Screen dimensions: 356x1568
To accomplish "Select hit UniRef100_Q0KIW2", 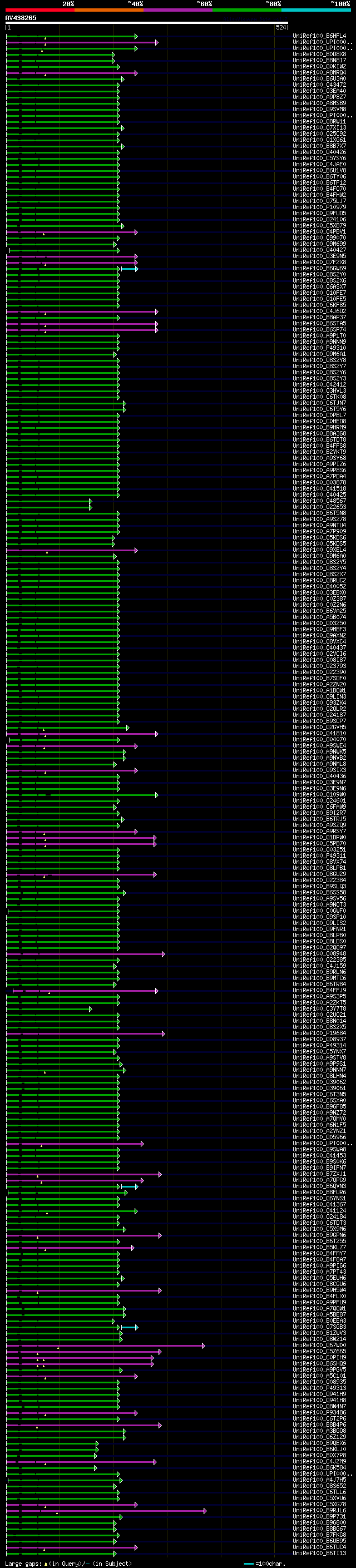I will 319,66.
